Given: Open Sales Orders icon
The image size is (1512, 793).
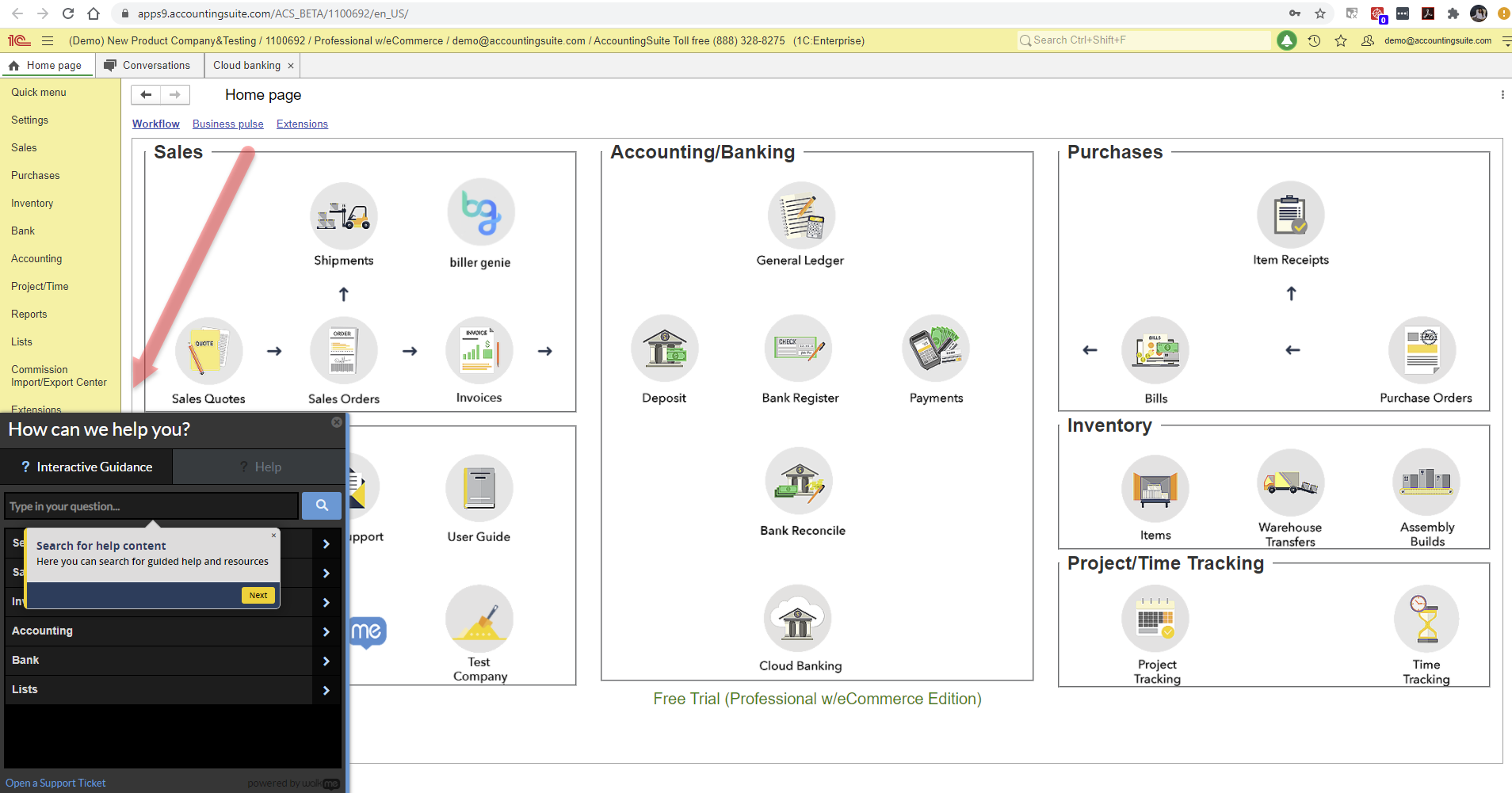Looking at the screenshot, I should point(343,350).
